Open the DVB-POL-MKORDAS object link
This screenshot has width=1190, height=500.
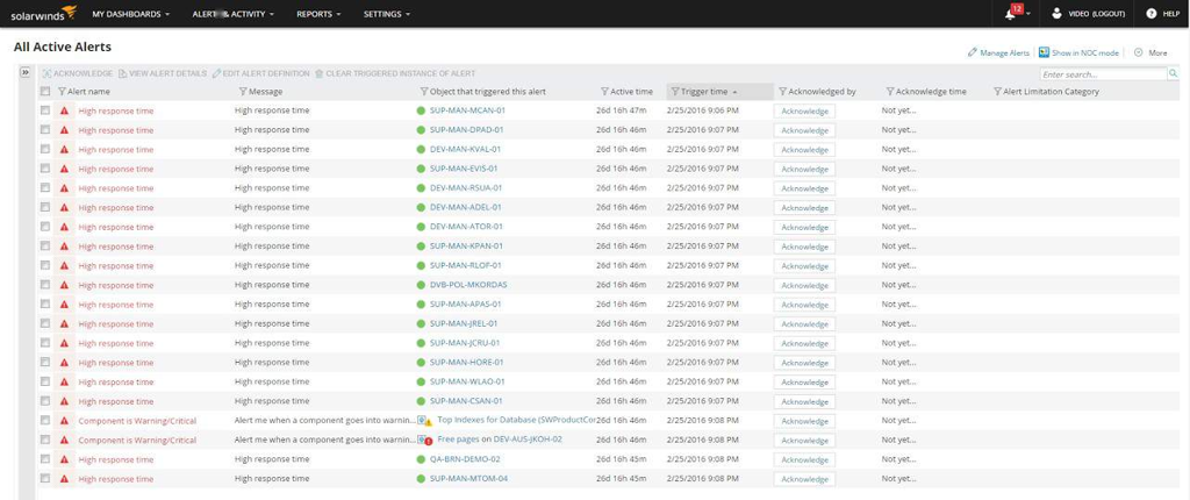coord(468,285)
